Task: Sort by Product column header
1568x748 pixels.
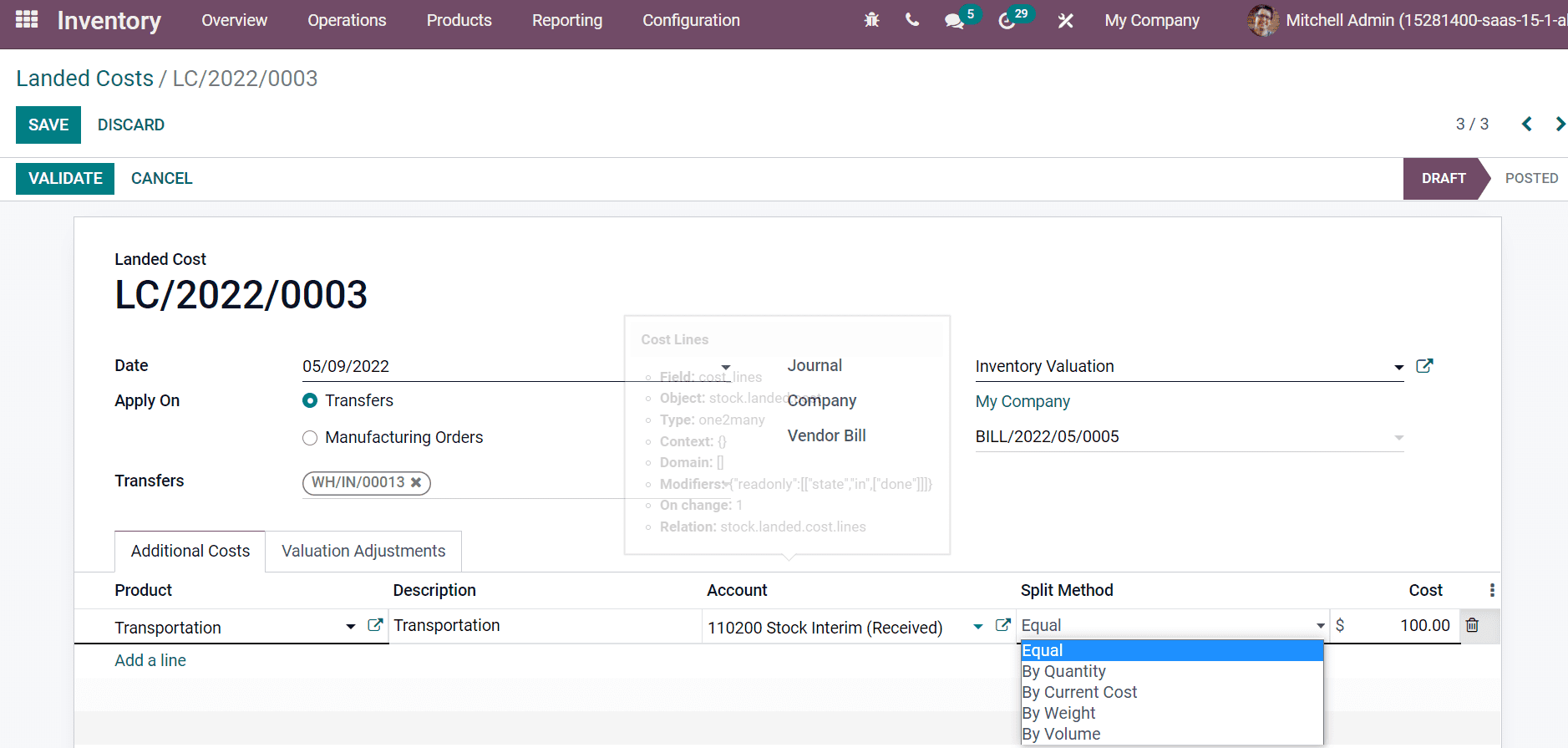Action: tap(143, 590)
